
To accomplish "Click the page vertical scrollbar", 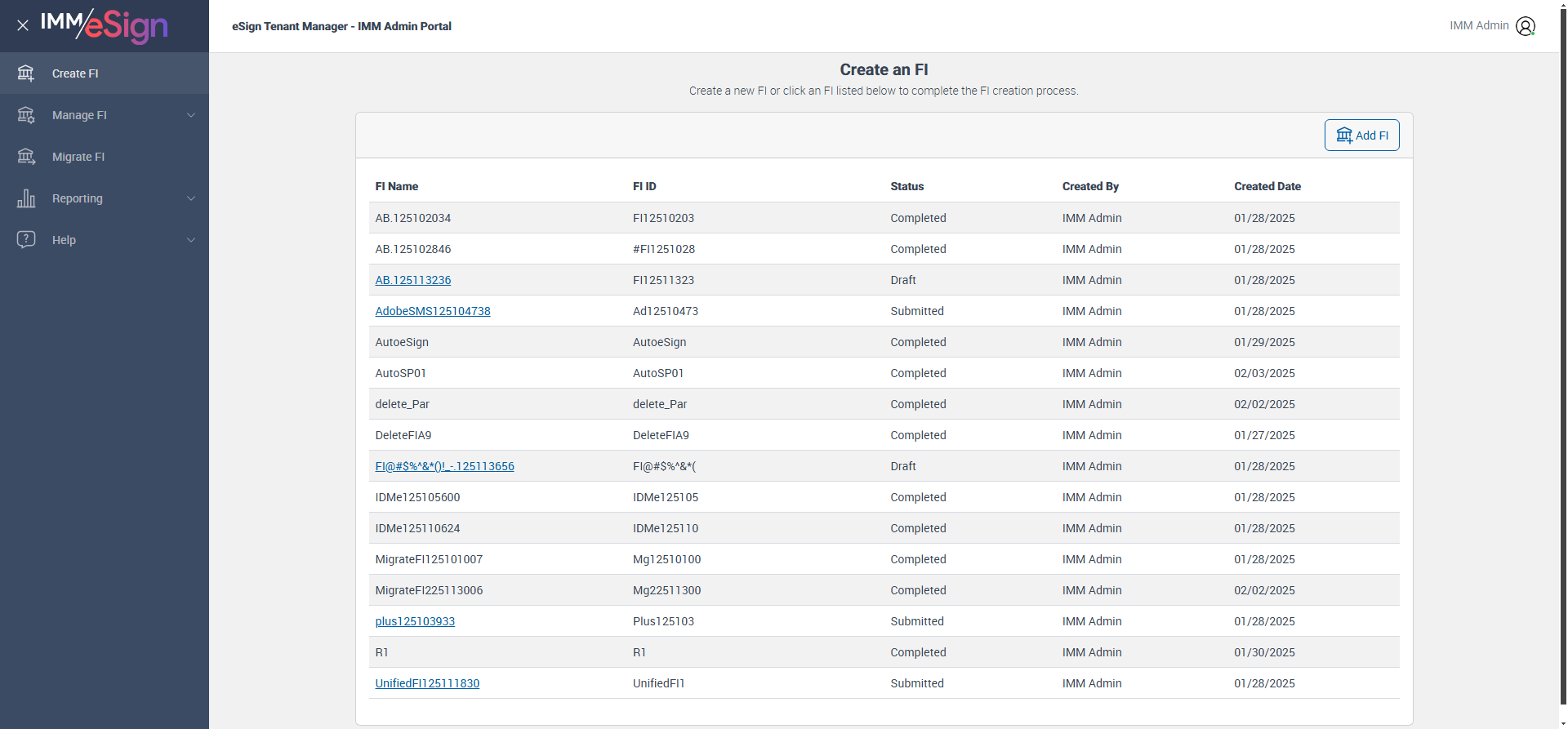I will [1563, 359].
